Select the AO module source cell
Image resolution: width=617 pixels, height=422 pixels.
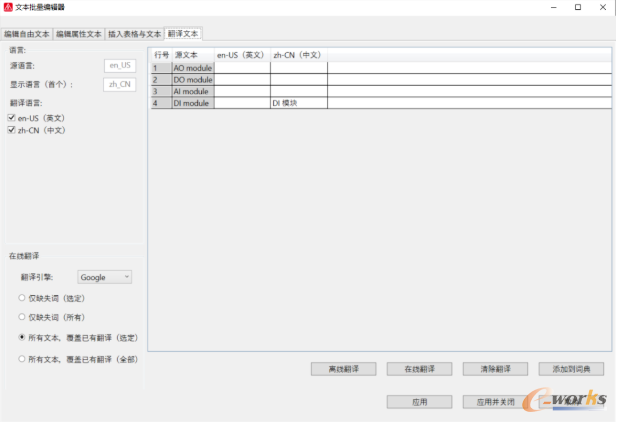tap(193, 68)
